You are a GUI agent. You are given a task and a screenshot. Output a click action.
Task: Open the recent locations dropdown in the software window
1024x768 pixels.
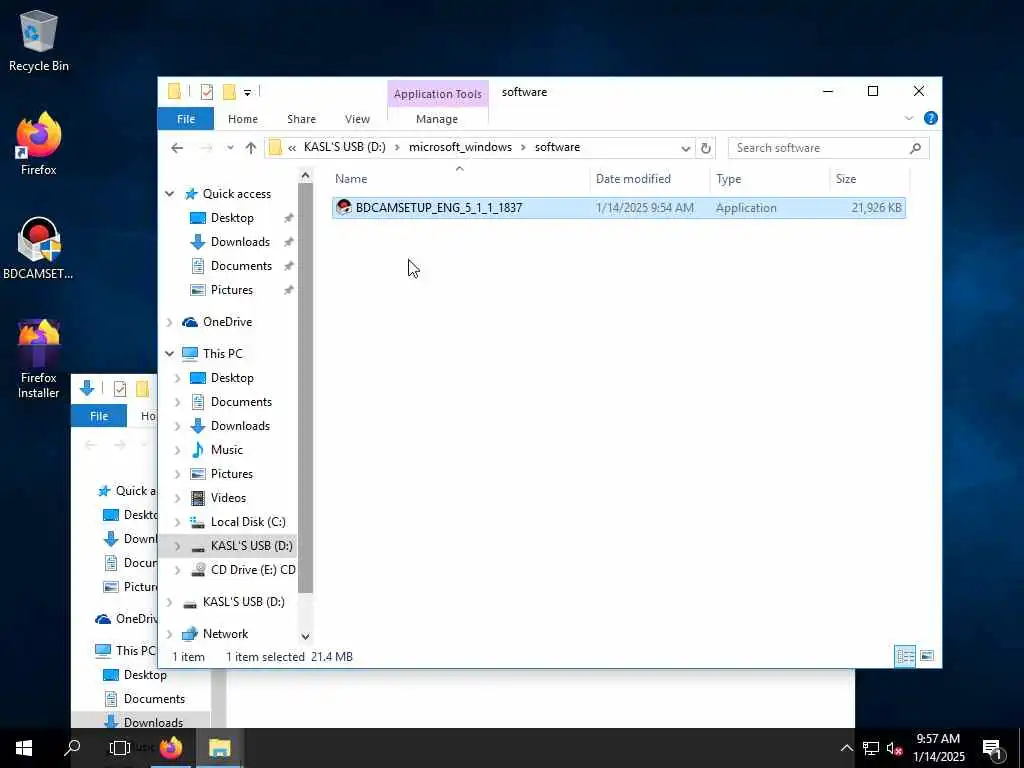[x=230, y=148]
